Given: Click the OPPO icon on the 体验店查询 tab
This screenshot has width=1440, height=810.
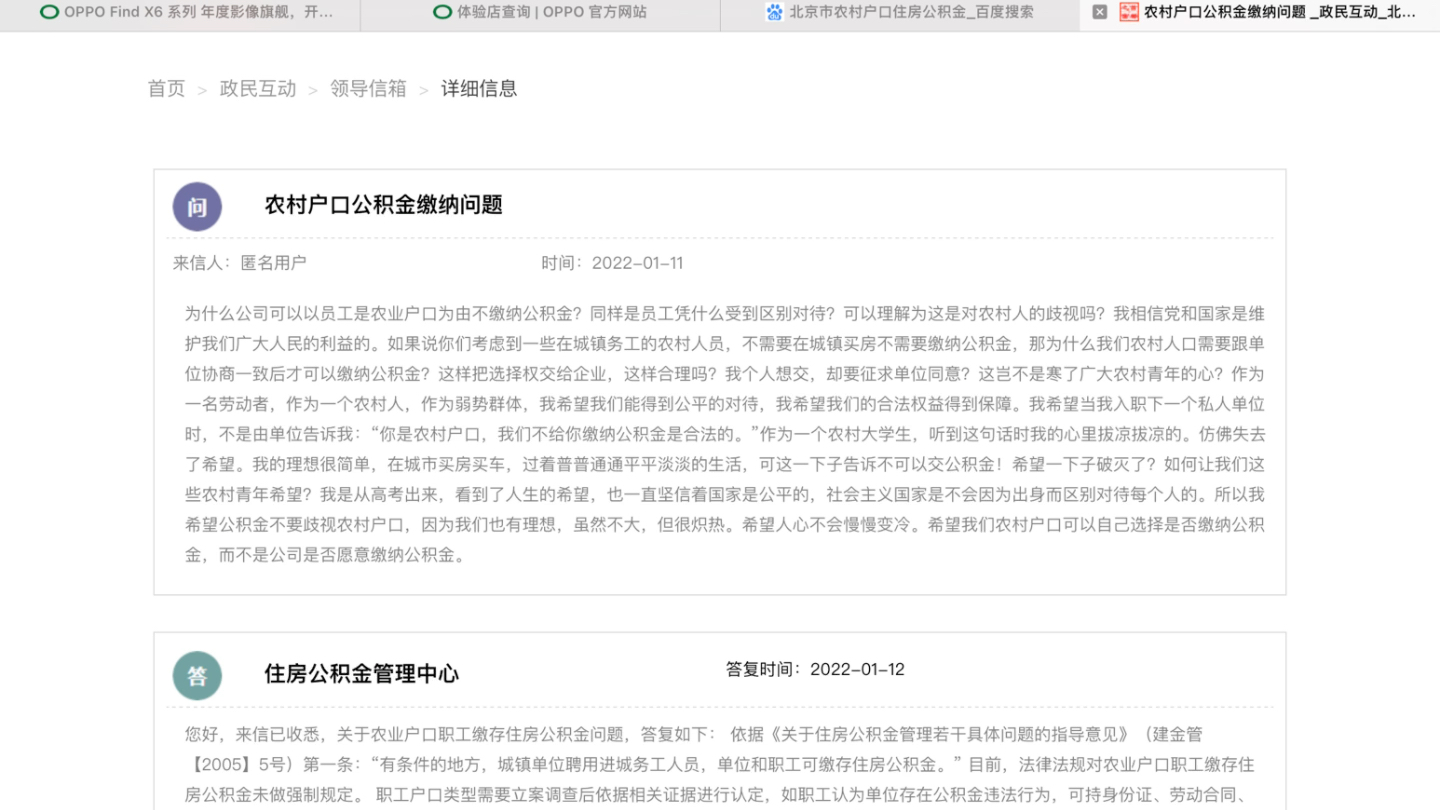Looking at the screenshot, I should (441, 13).
